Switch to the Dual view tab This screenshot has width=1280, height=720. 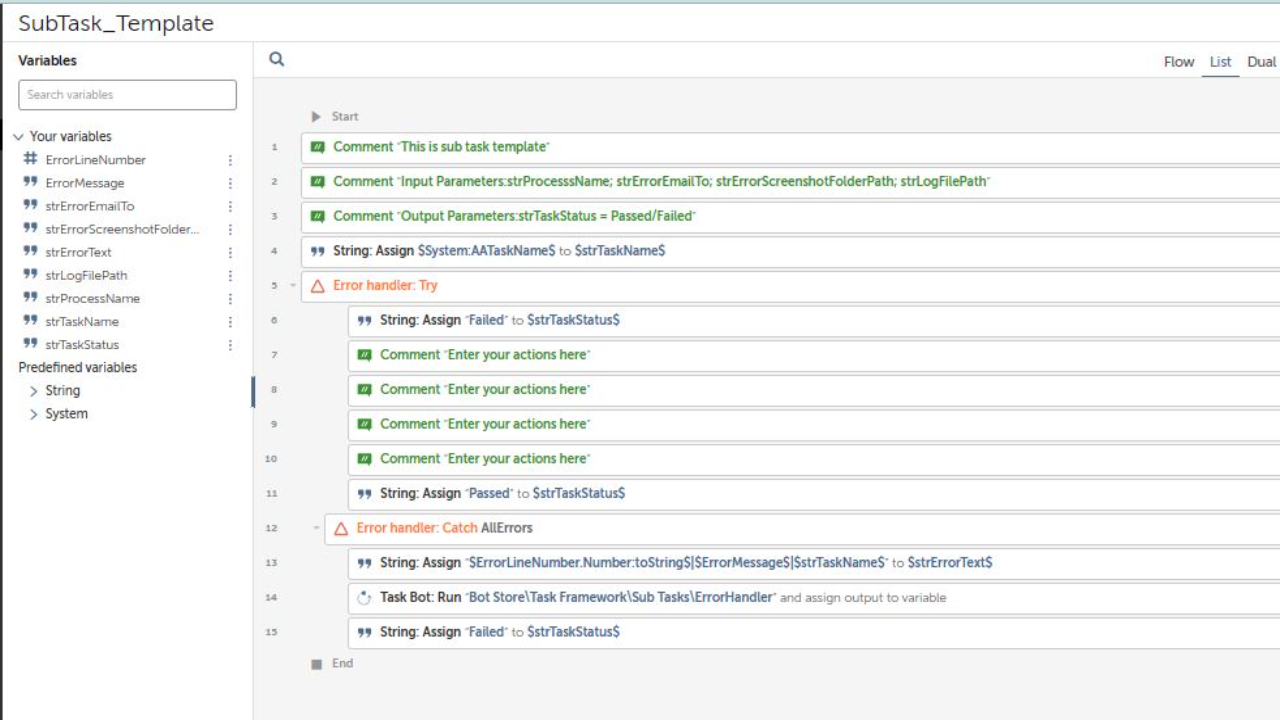point(1261,62)
